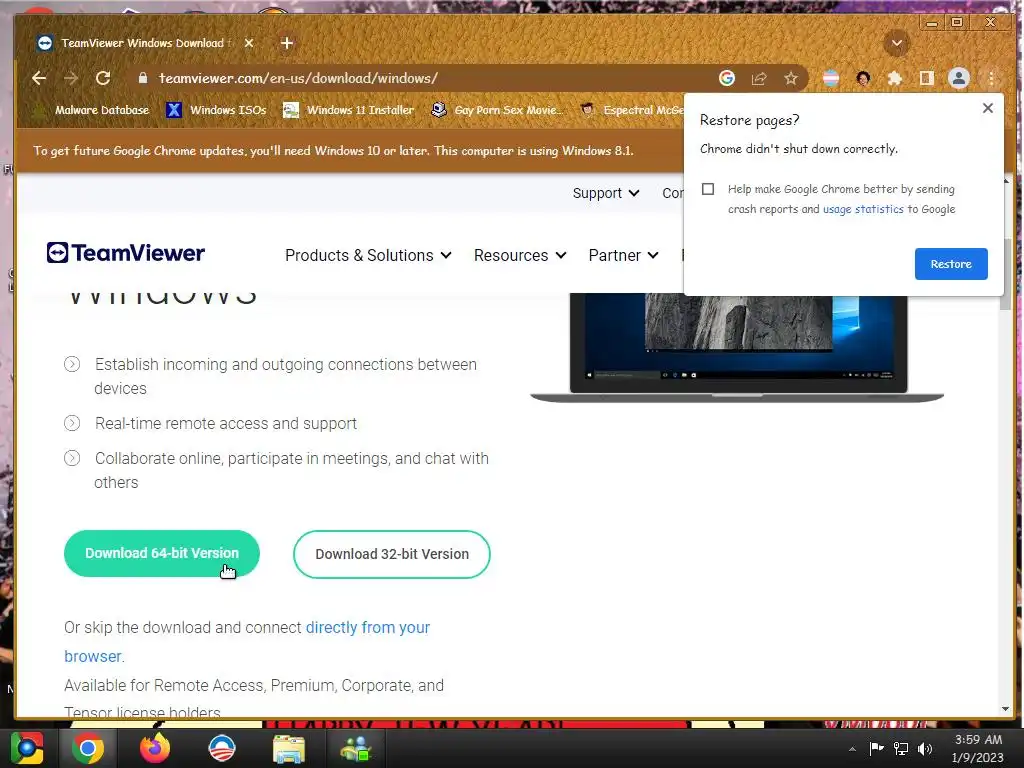Viewport: 1024px width, 768px height.
Task: Click the page scrollbar down arrow
Action: pyautogui.click(x=1006, y=709)
